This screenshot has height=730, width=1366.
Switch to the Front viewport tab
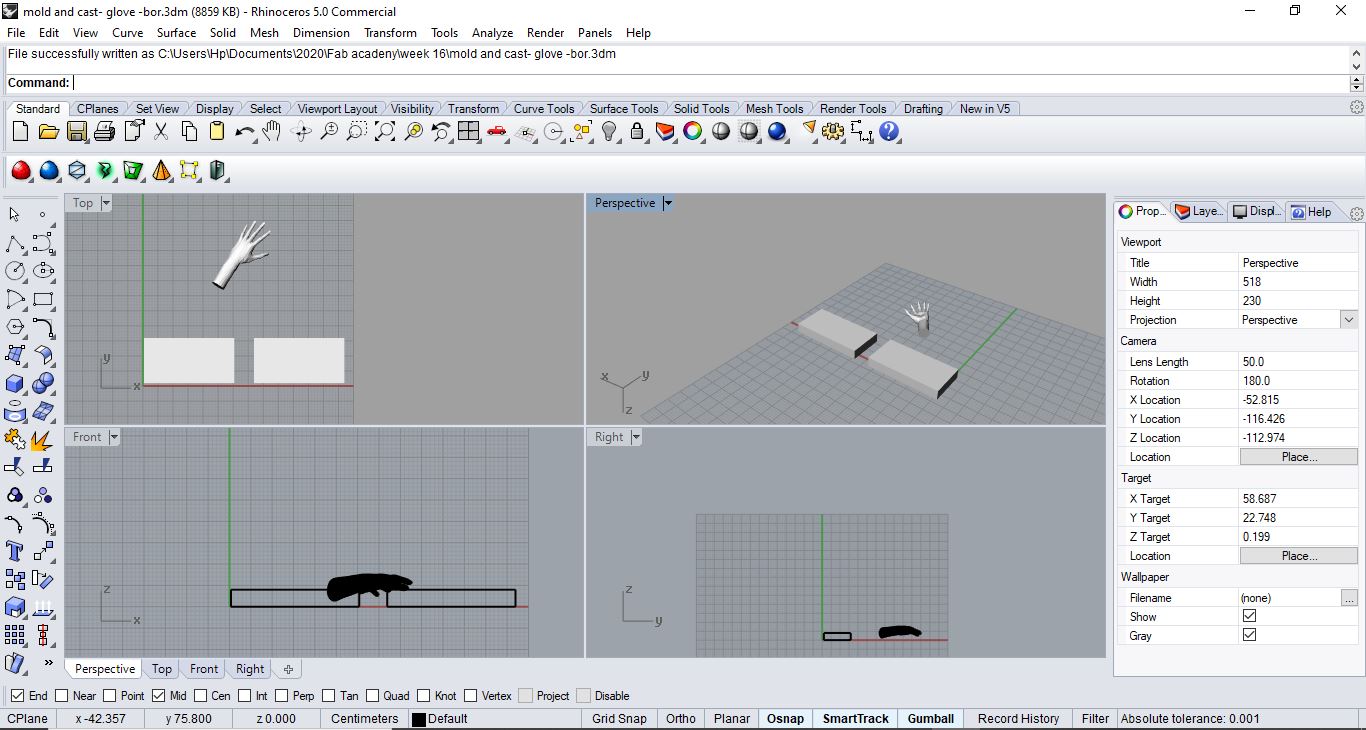tap(204, 669)
